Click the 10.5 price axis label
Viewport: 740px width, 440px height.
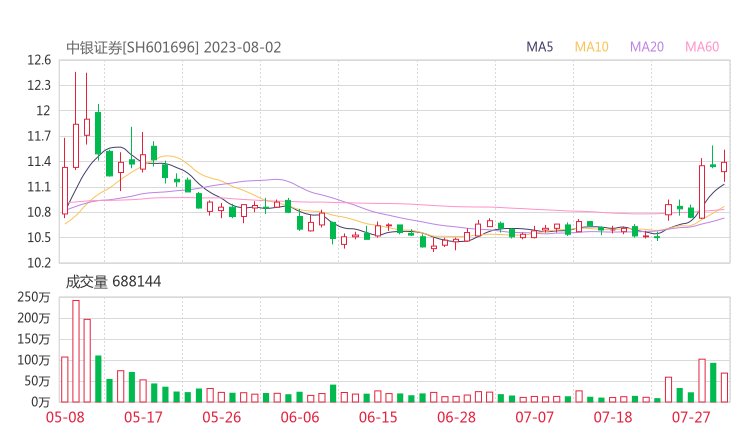(39, 238)
